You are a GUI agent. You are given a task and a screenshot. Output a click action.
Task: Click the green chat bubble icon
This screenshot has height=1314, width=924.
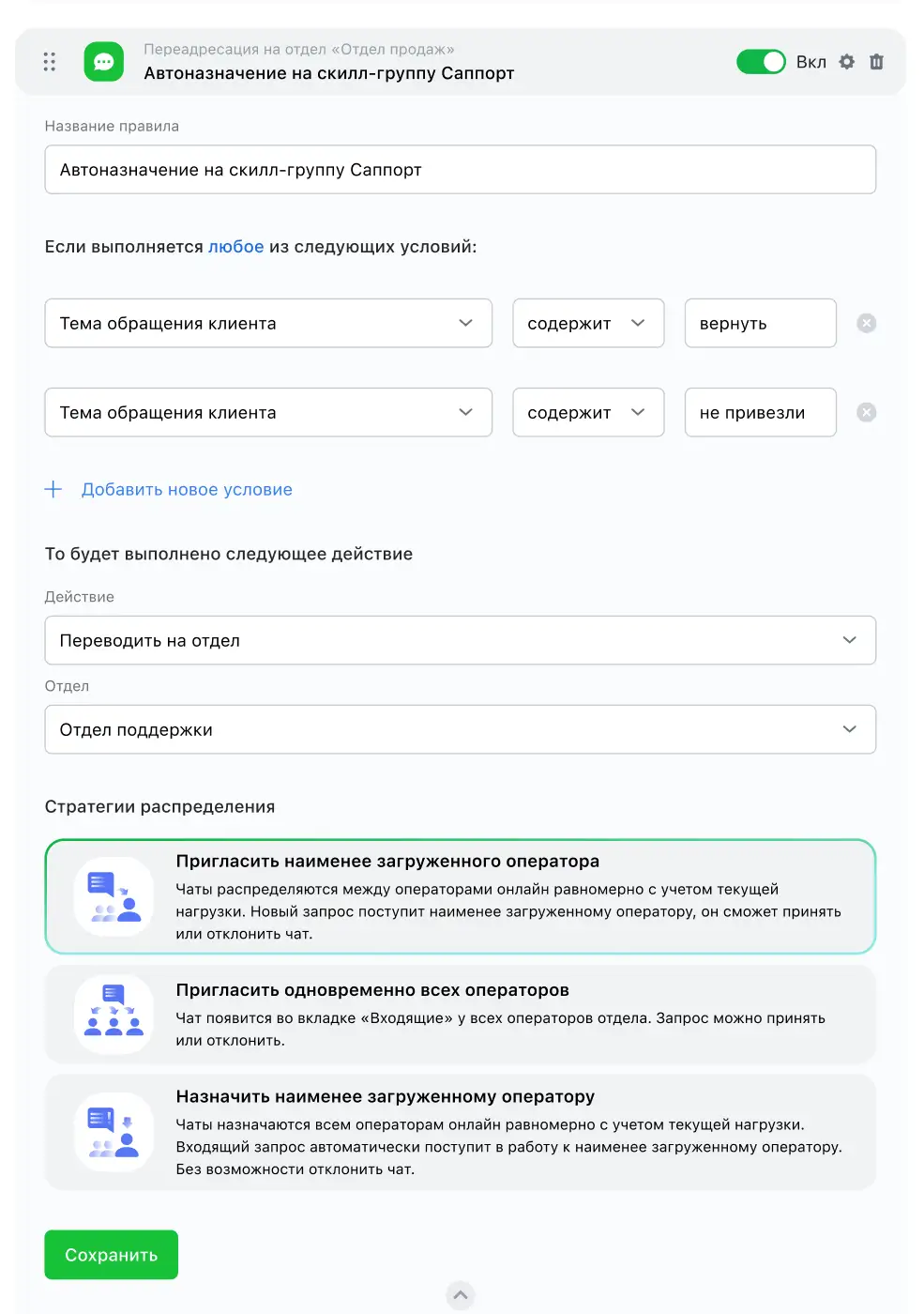click(x=104, y=62)
